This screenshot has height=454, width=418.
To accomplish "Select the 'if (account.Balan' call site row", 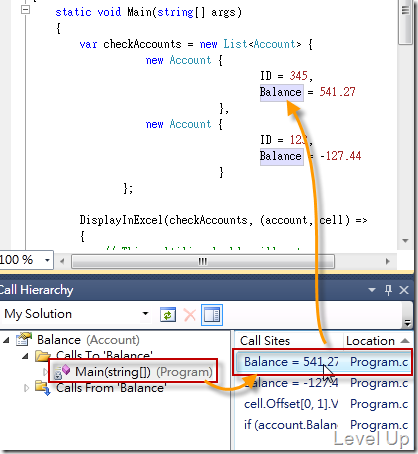I will 323,425.
